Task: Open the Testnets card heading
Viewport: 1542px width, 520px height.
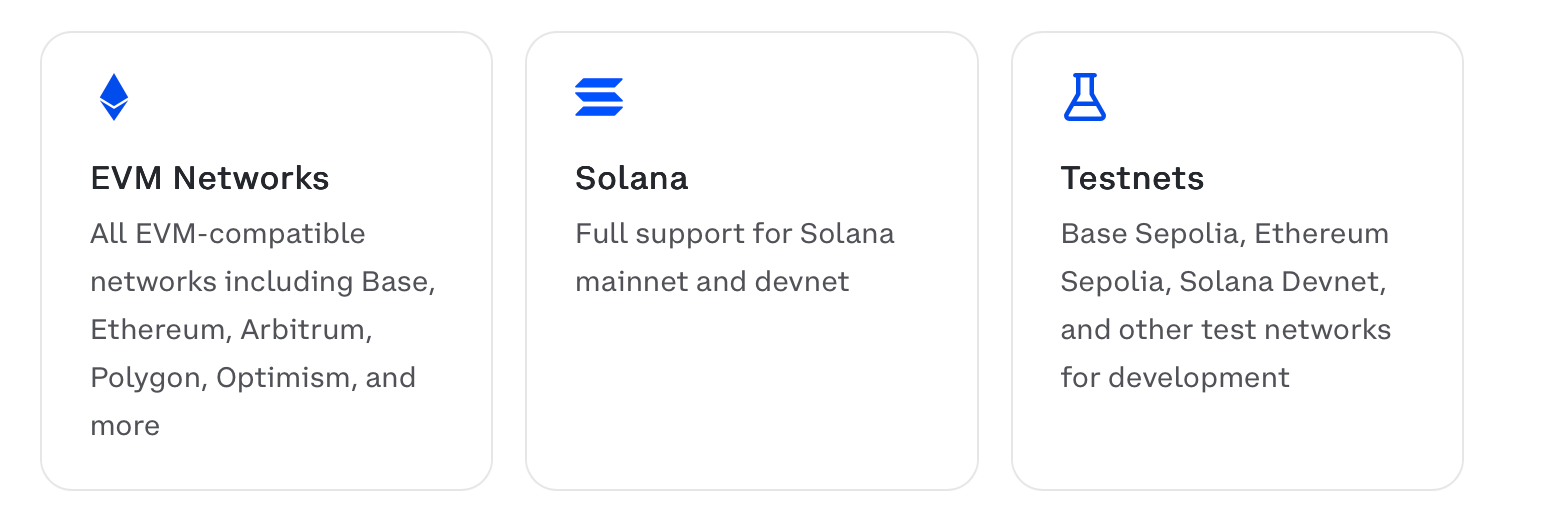Action: pos(1132,178)
